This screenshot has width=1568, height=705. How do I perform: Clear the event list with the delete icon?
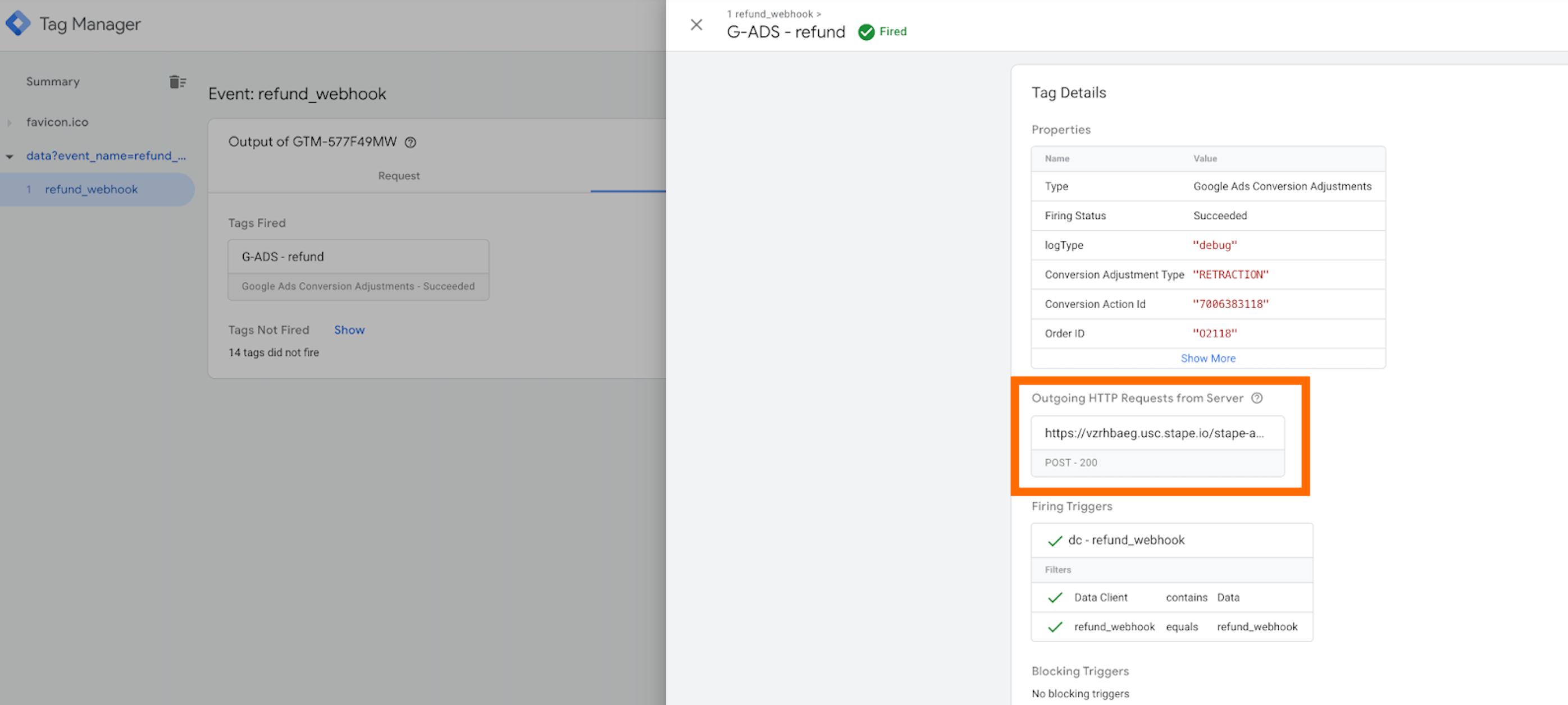[177, 81]
